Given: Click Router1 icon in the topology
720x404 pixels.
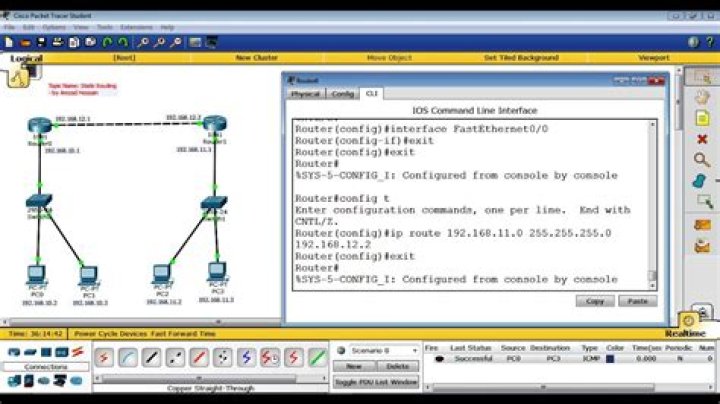Looking at the screenshot, I should point(214,123).
